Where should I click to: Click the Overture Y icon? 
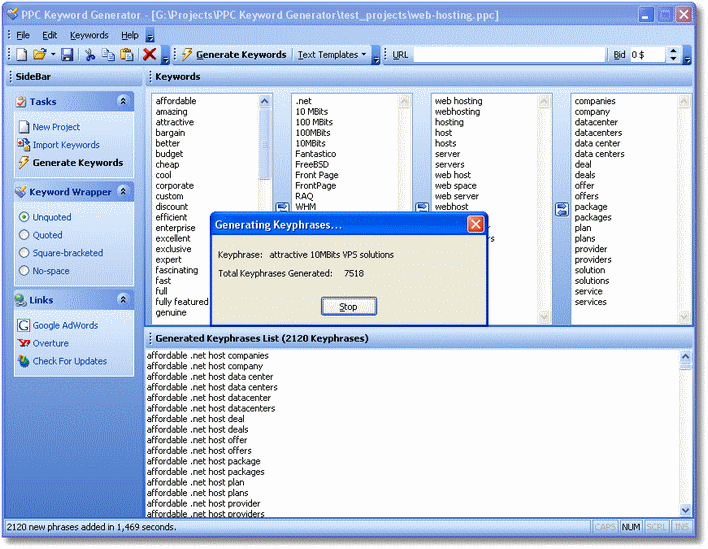[23, 343]
